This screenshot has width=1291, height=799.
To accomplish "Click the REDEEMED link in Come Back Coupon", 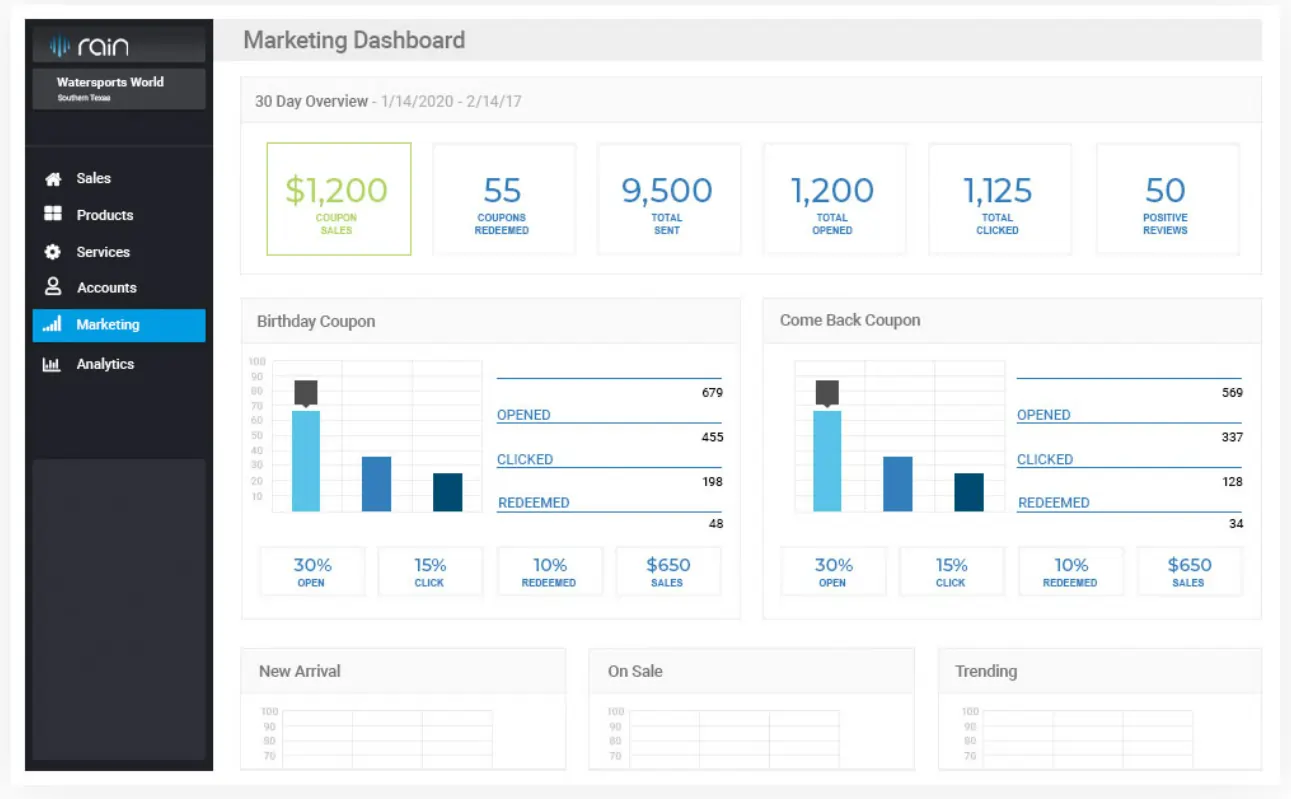I will (1053, 503).
